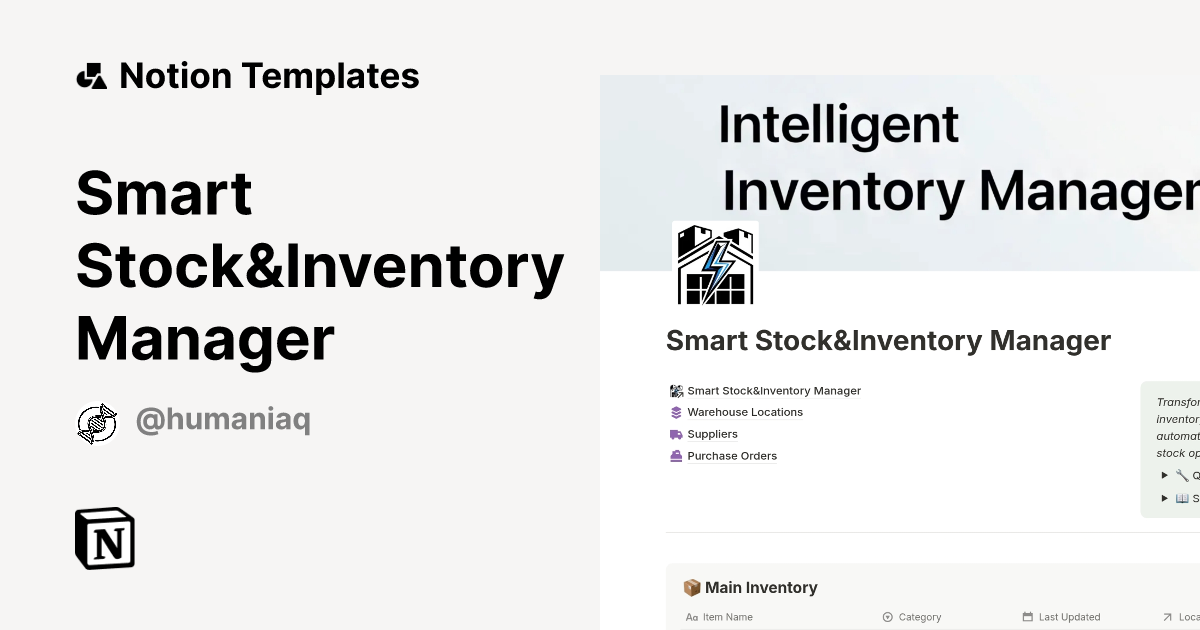Visit the @humaniaq profile link

click(x=222, y=419)
